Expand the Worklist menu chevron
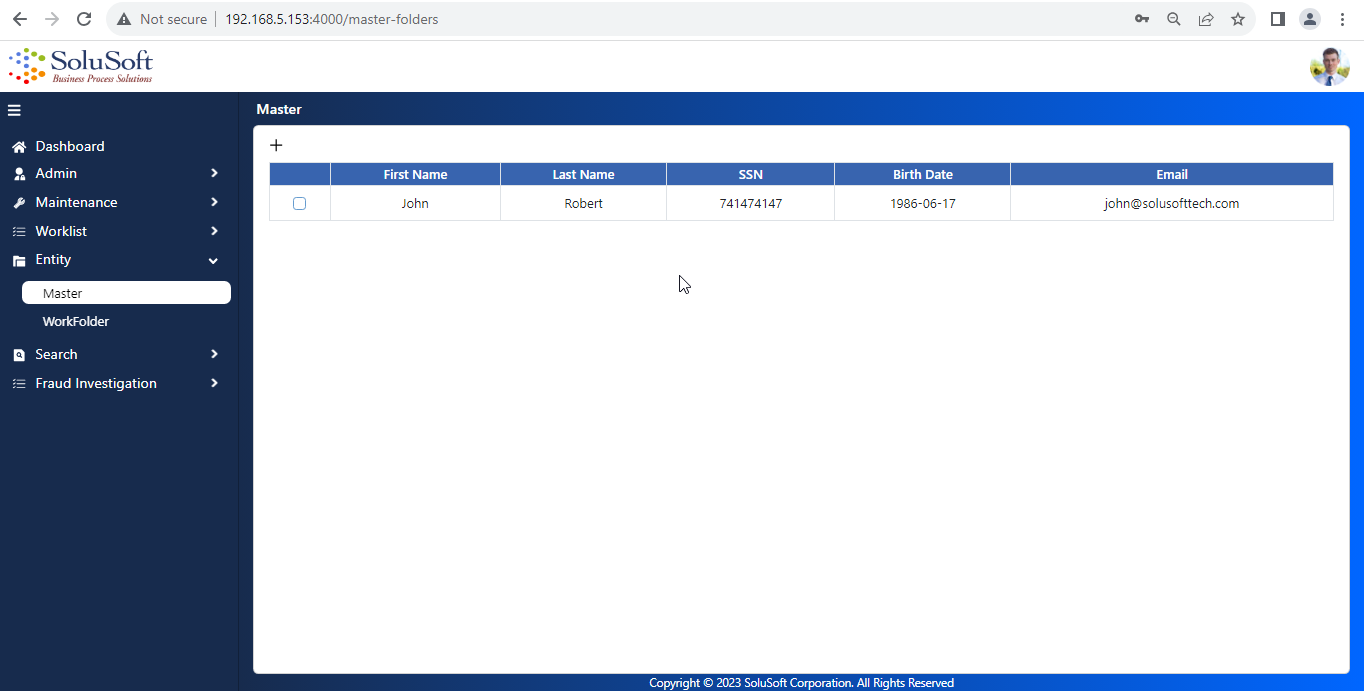 click(214, 231)
